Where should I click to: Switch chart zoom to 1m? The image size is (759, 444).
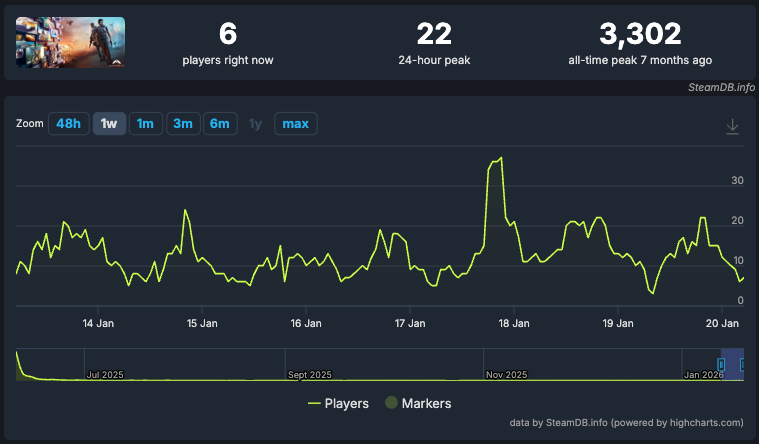(x=145, y=124)
